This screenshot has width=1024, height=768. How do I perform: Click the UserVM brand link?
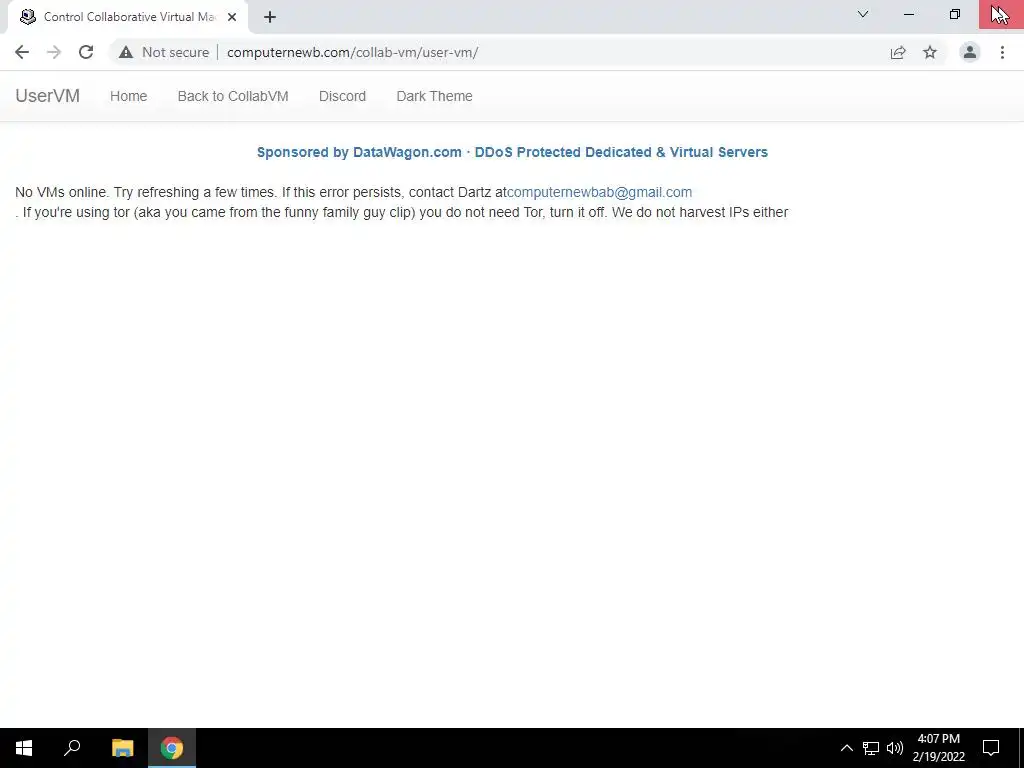48,96
